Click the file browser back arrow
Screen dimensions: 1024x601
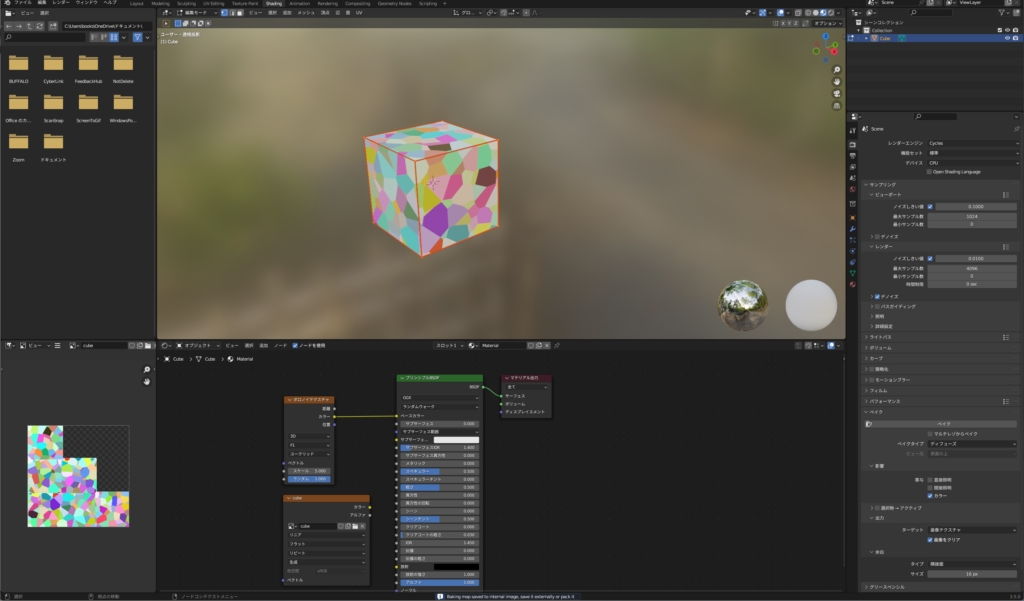click(x=8, y=26)
